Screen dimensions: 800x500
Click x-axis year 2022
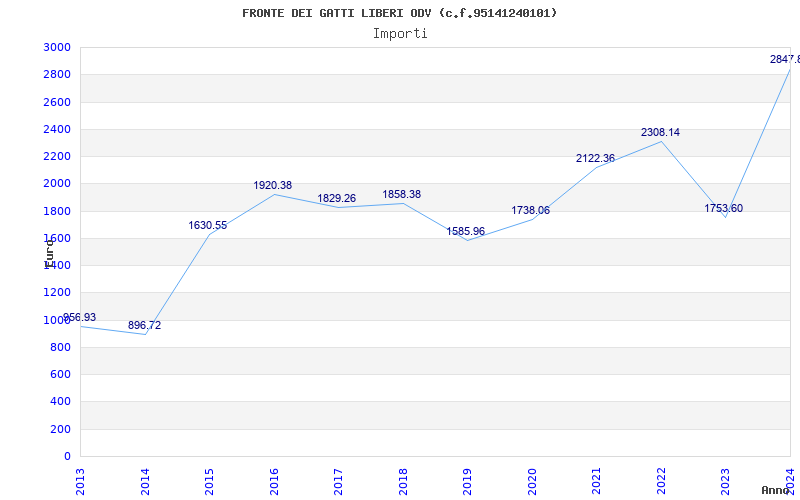click(661, 481)
